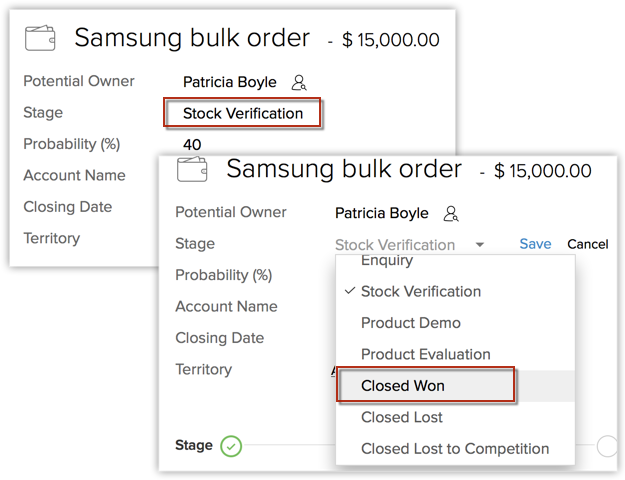Click the wallet icon on the front card
625x480 pixels.
[x=192, y=169]
